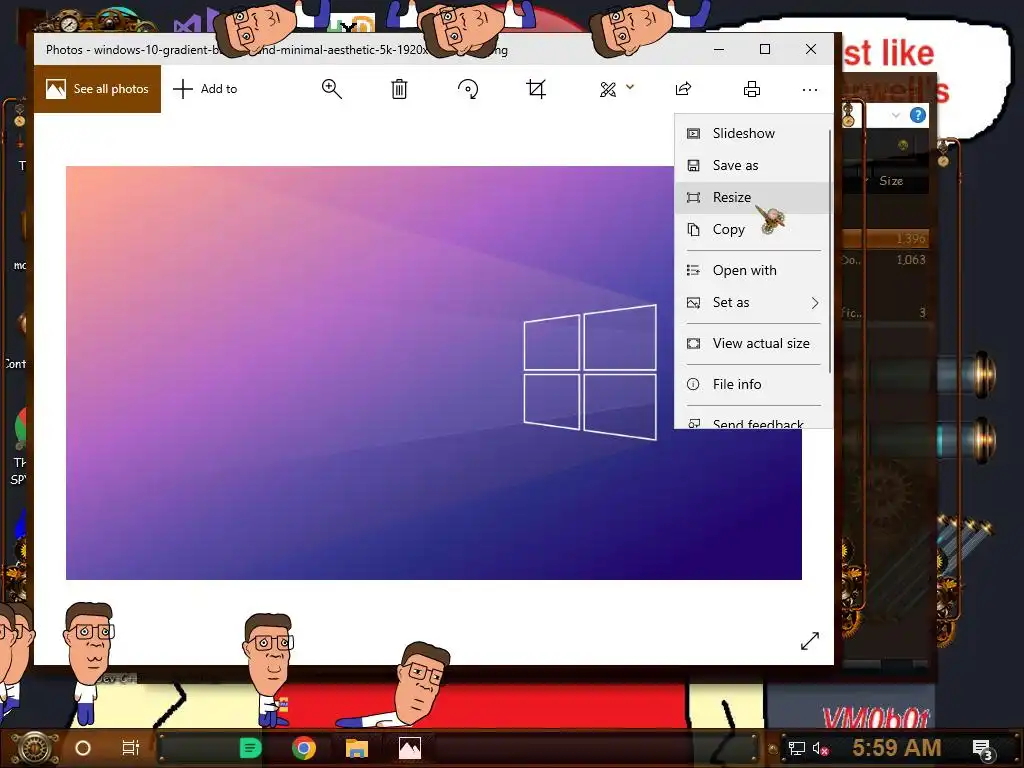Select Resize in the menu

click(x=752, y=197)
